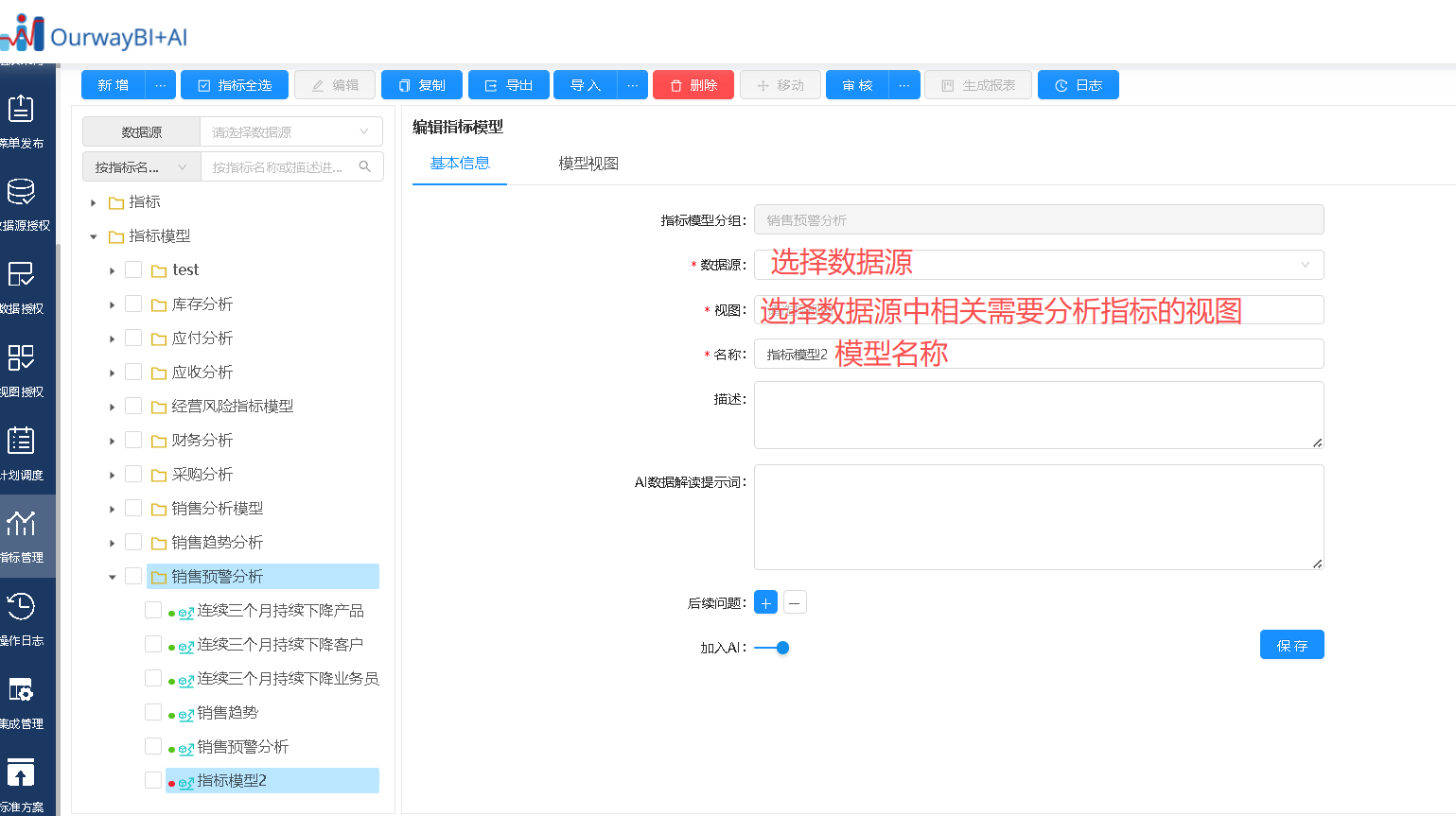Click the red 删除 button
This screenshot has width=1456, height=816.
693,85
